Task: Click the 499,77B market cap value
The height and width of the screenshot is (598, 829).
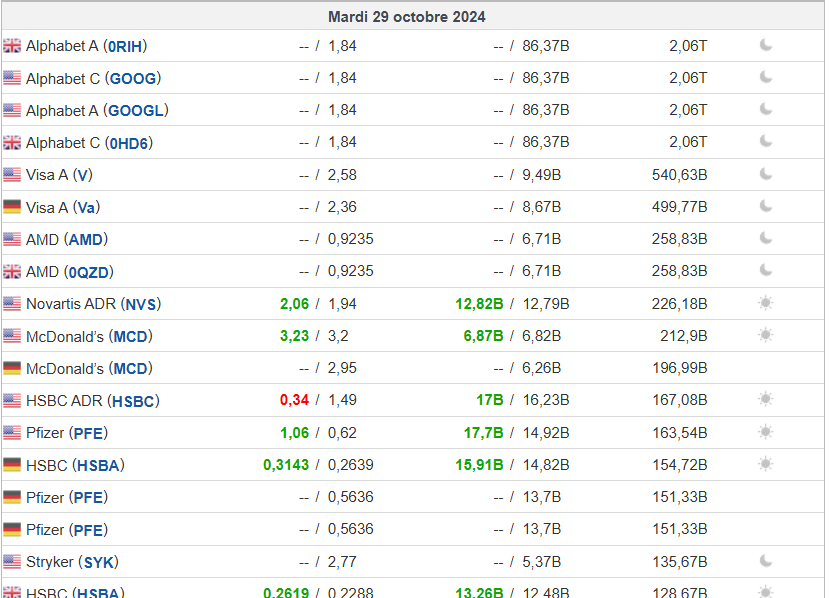Action: 679,207
